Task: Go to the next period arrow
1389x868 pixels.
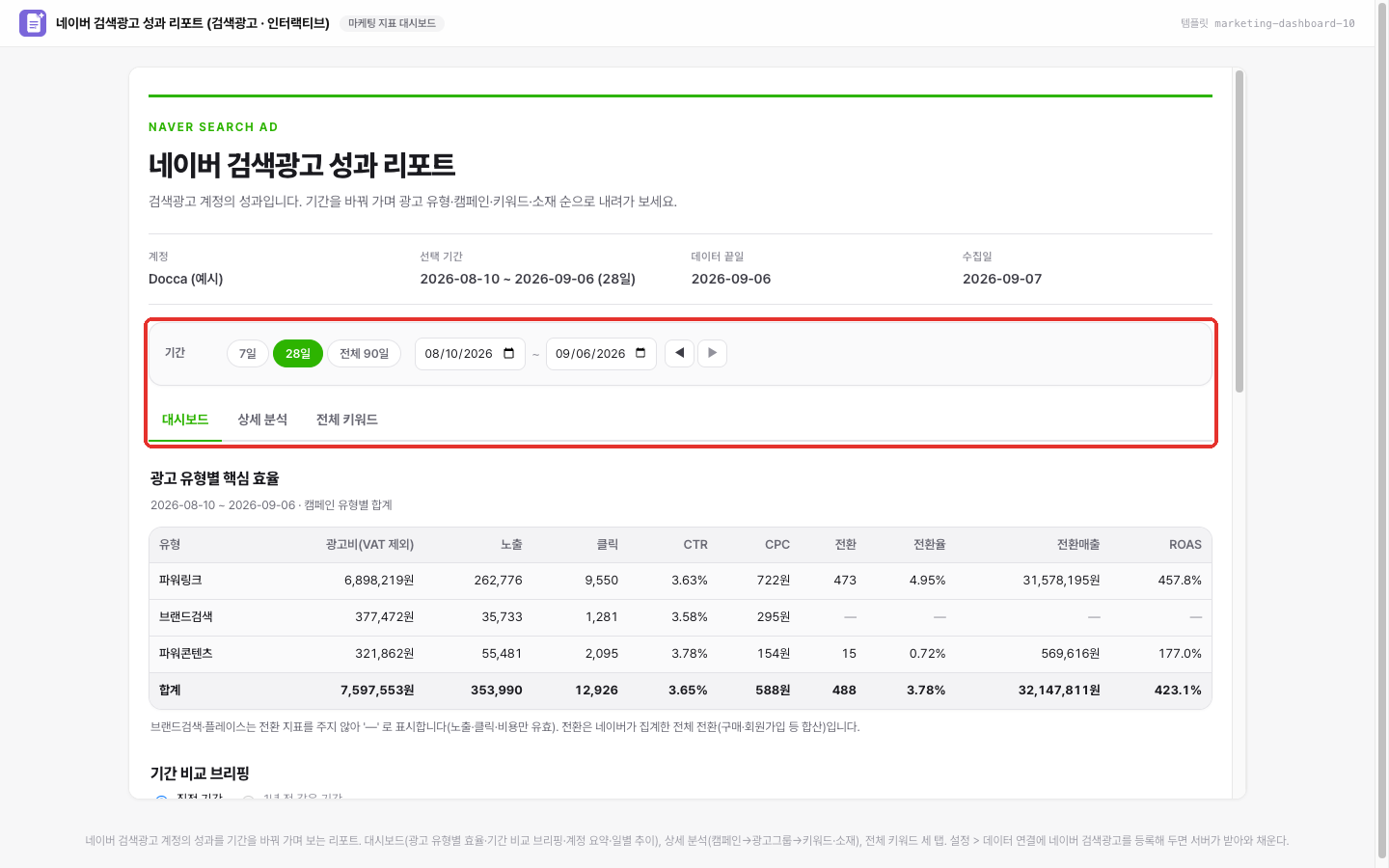Action: coord(712,353)
